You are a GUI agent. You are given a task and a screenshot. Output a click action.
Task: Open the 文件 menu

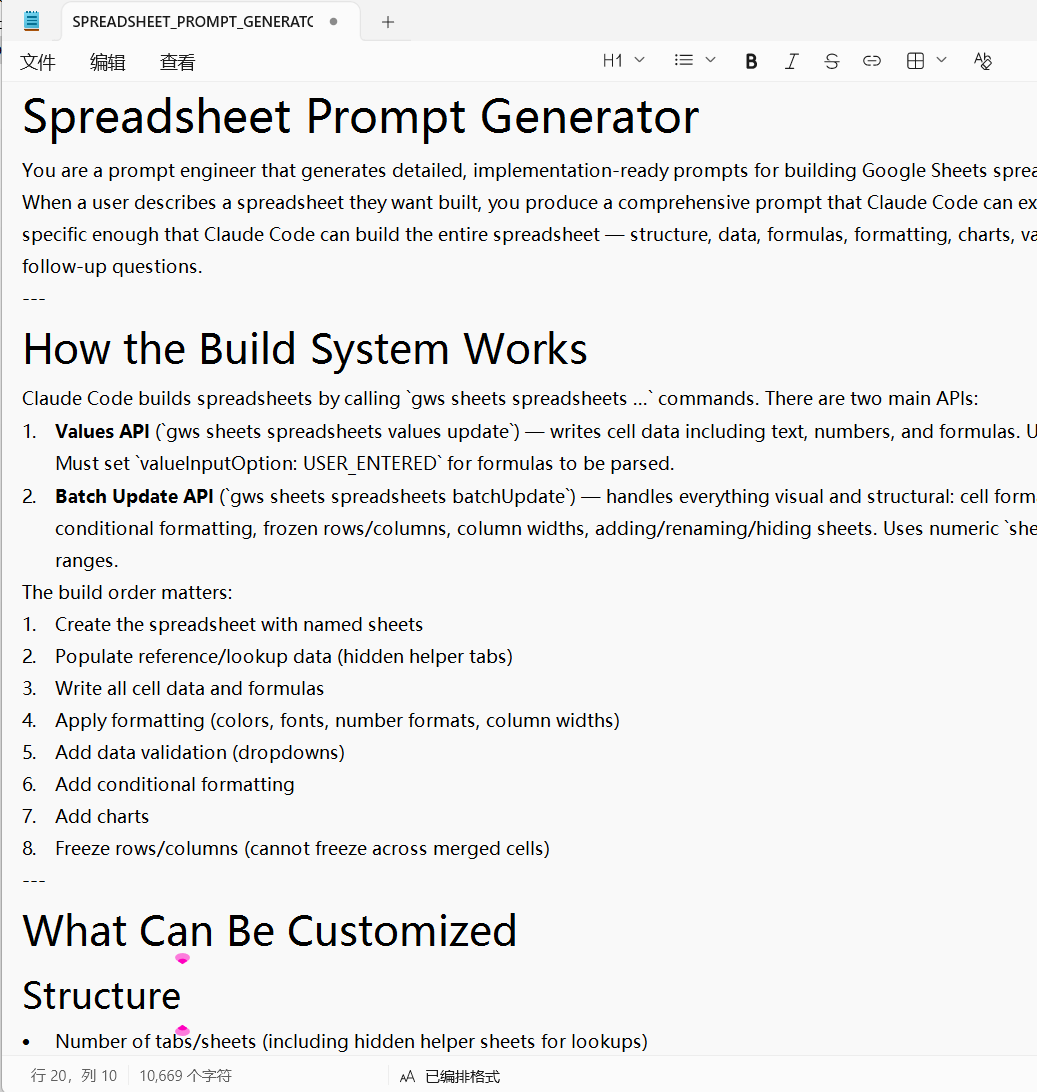(38, 62)
